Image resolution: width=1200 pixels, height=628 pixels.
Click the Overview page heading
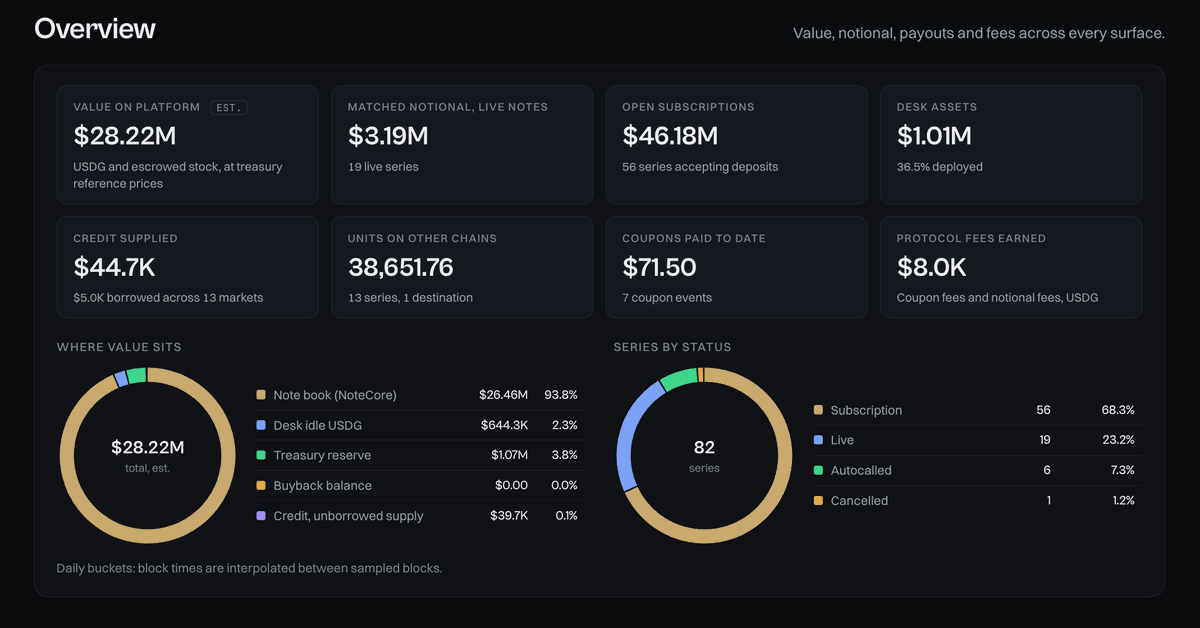click(x=95, y=29)
